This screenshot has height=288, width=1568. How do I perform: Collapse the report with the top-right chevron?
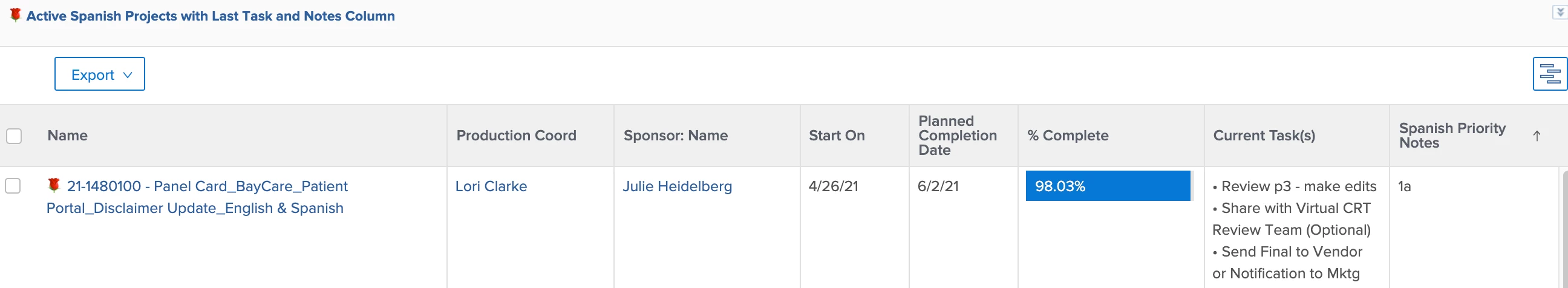click(1560, 12)
